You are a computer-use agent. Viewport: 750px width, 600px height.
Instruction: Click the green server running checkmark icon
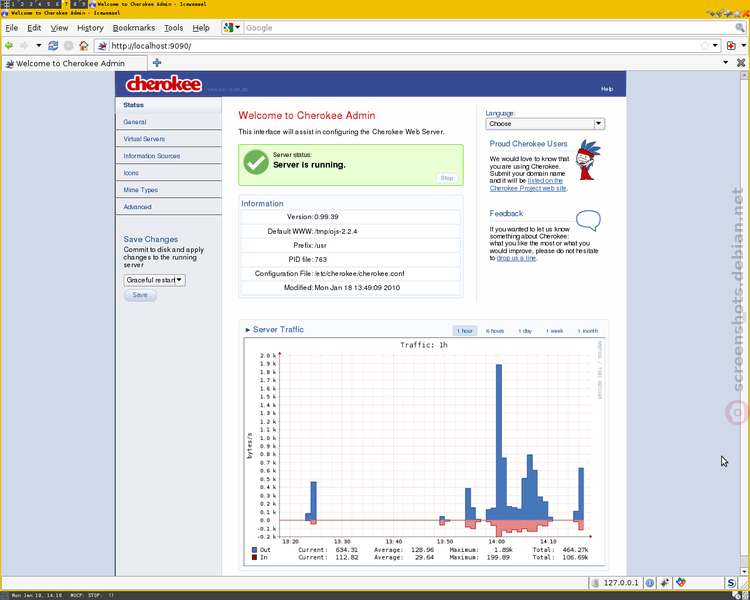[256, 162]
